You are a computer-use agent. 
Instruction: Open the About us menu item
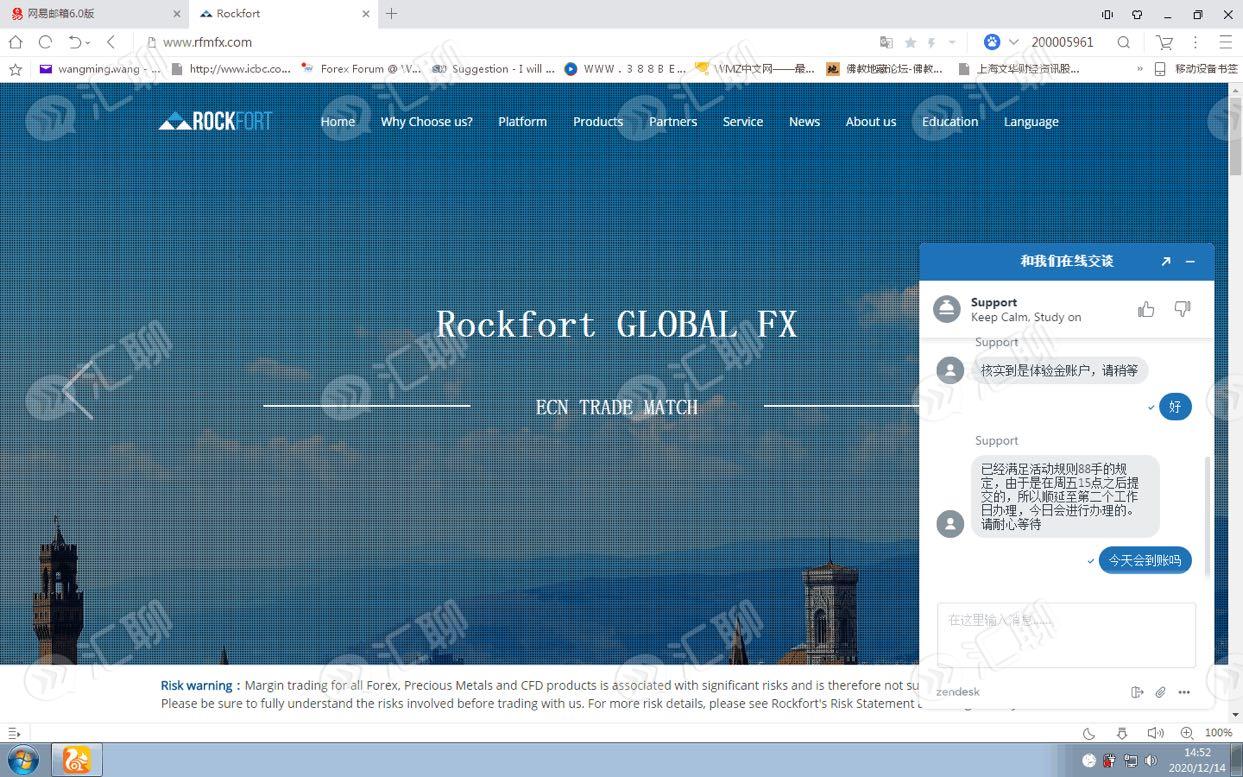tap(871, 122)
